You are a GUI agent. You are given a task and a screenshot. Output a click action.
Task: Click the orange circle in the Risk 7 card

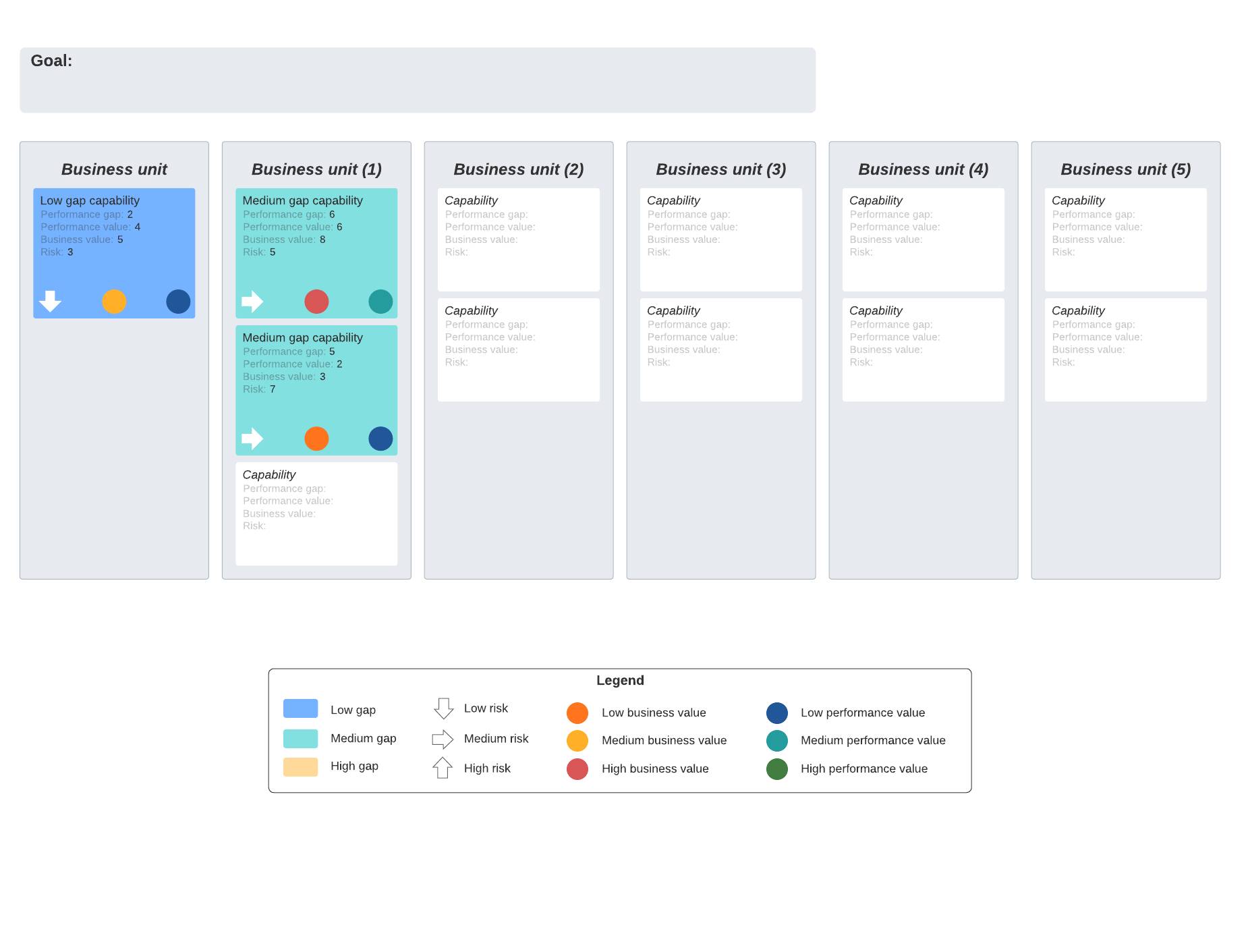tap(316, 439)
